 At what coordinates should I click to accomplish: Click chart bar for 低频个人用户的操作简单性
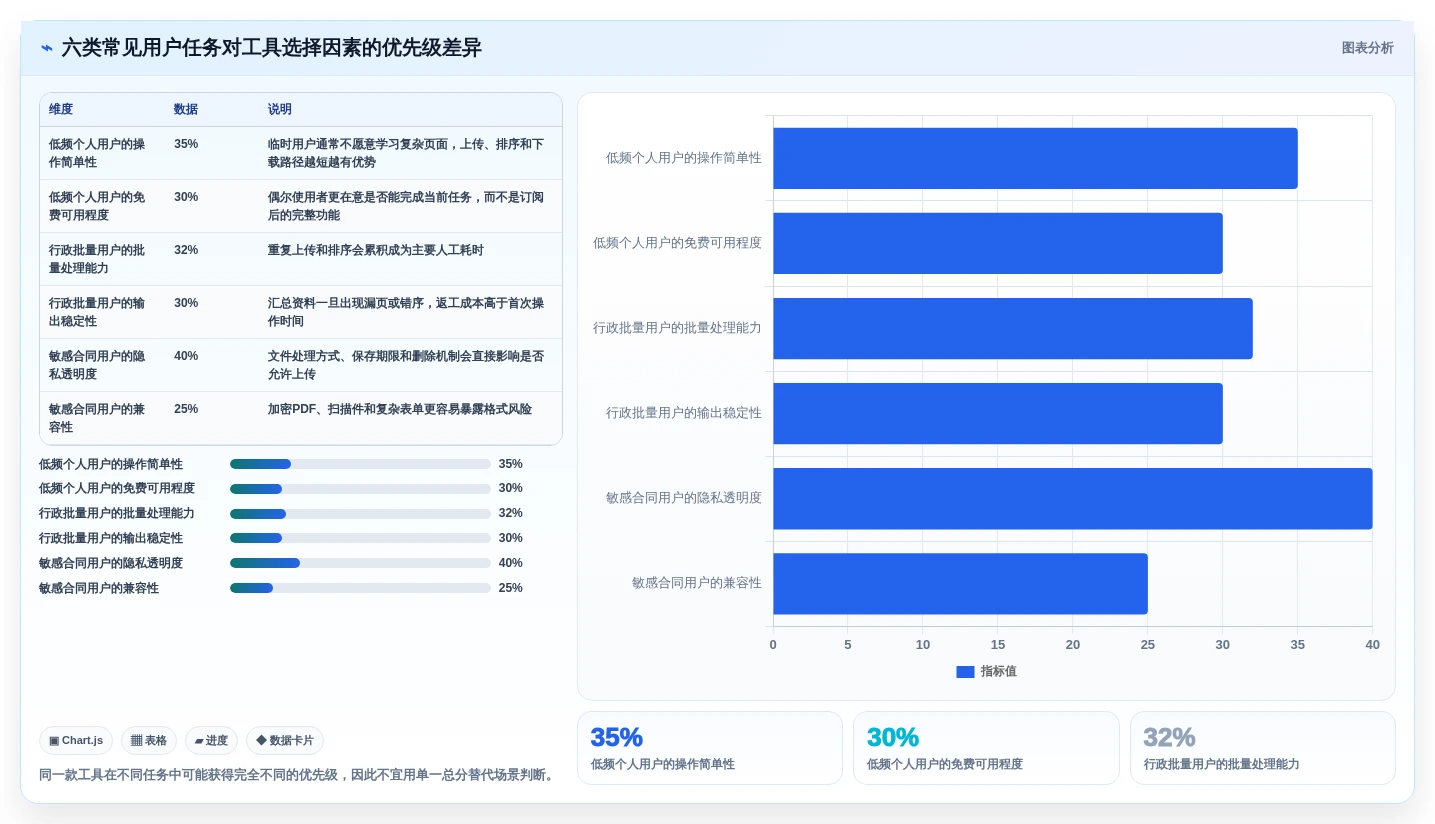tap(1035, 158)
